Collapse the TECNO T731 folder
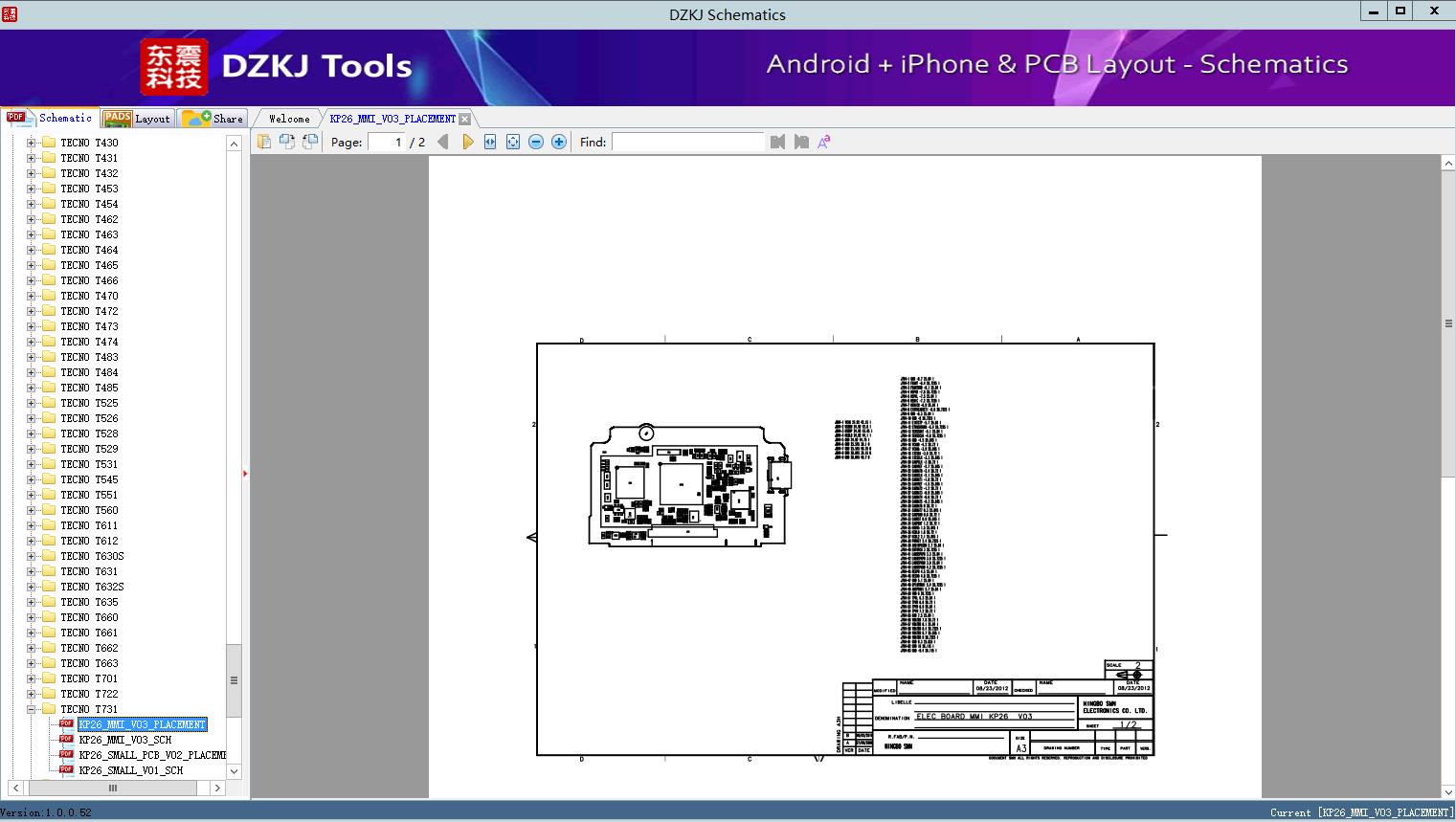Viewport: 1456px width, 822px height. pyautogui.click(x=31, y=709)
